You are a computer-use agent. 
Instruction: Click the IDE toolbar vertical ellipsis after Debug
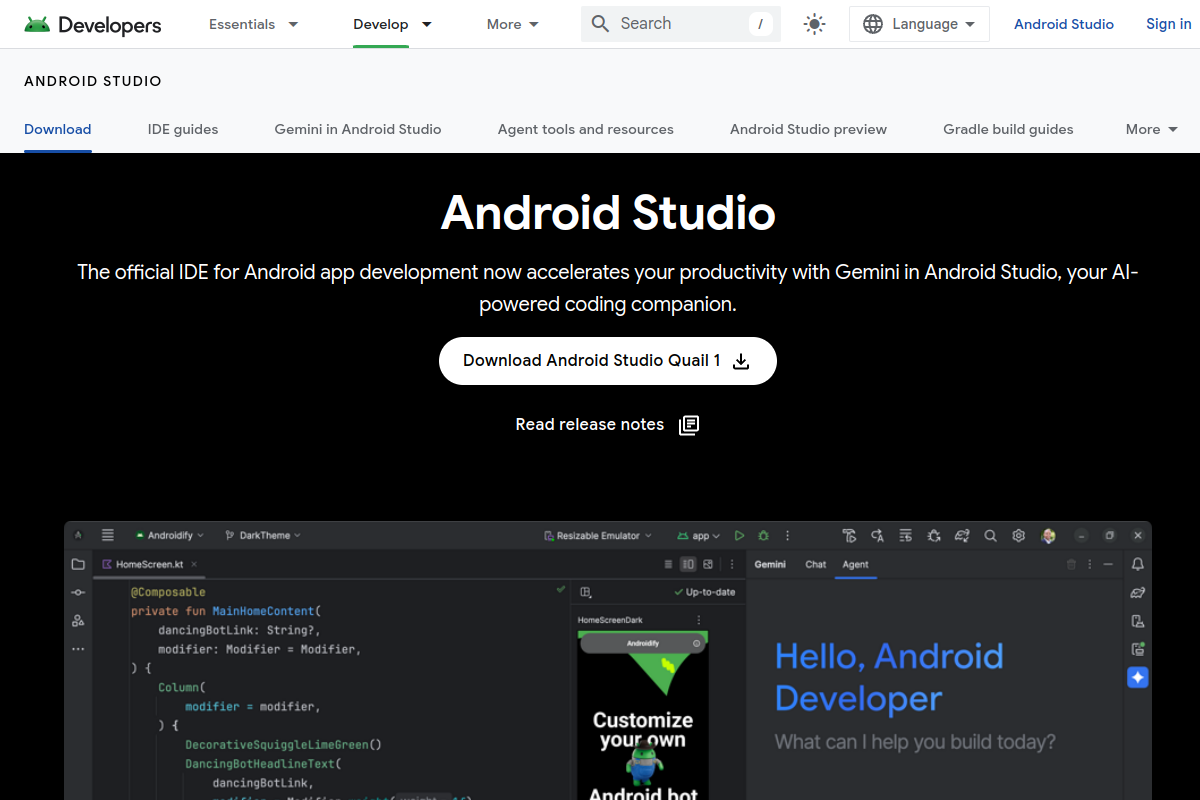[788, 536]
